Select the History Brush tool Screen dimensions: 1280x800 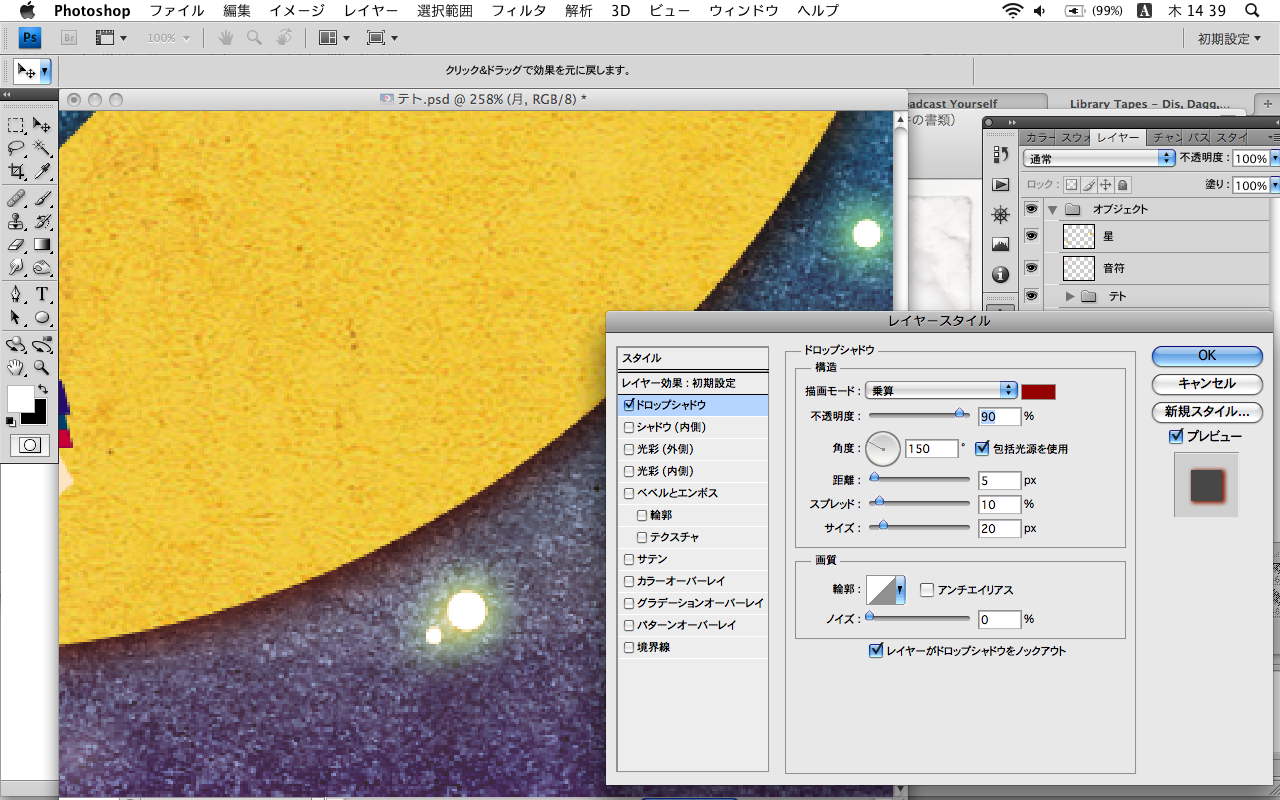click(x=42, y=221)
